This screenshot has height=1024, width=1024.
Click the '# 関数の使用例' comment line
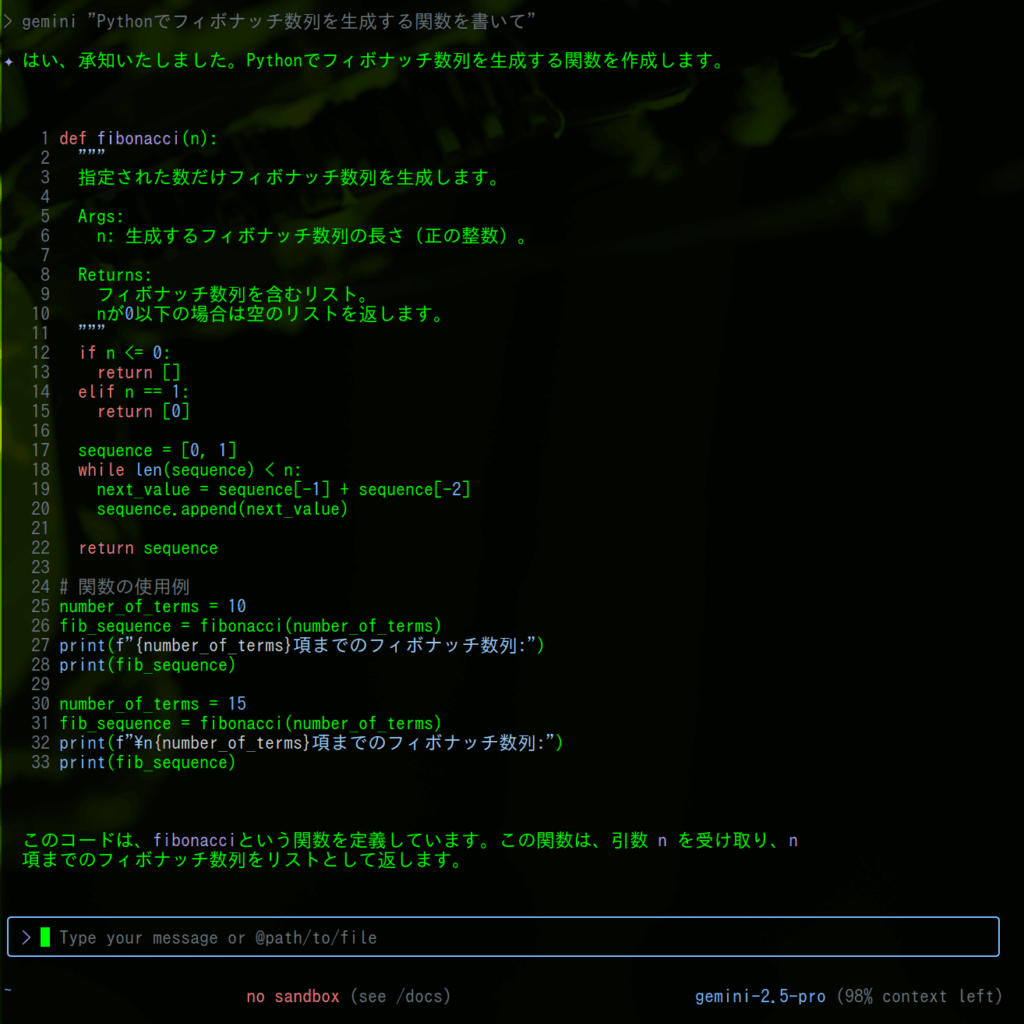click(124, 587)
